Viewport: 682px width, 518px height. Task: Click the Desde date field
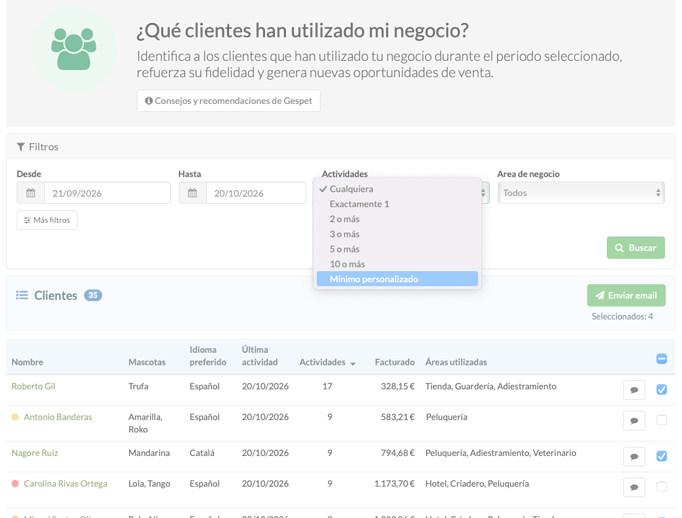[x=107, y=193]
